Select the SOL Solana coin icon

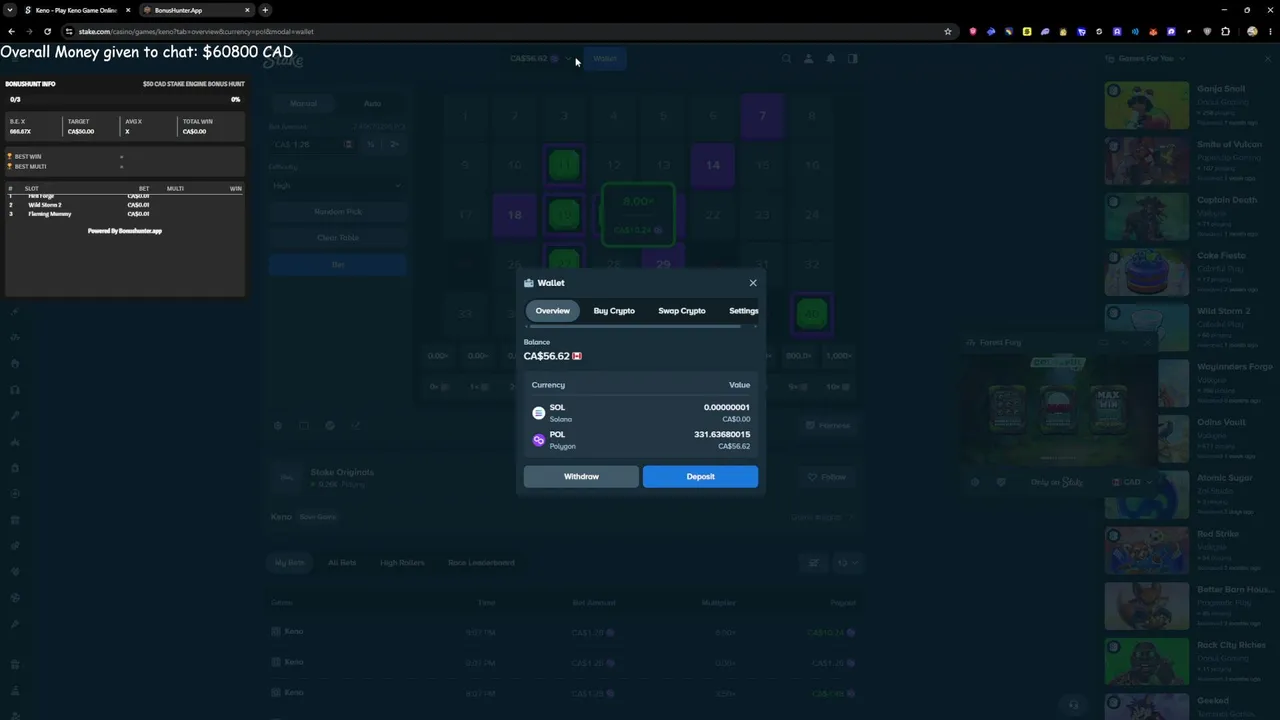tap(539, 413)
